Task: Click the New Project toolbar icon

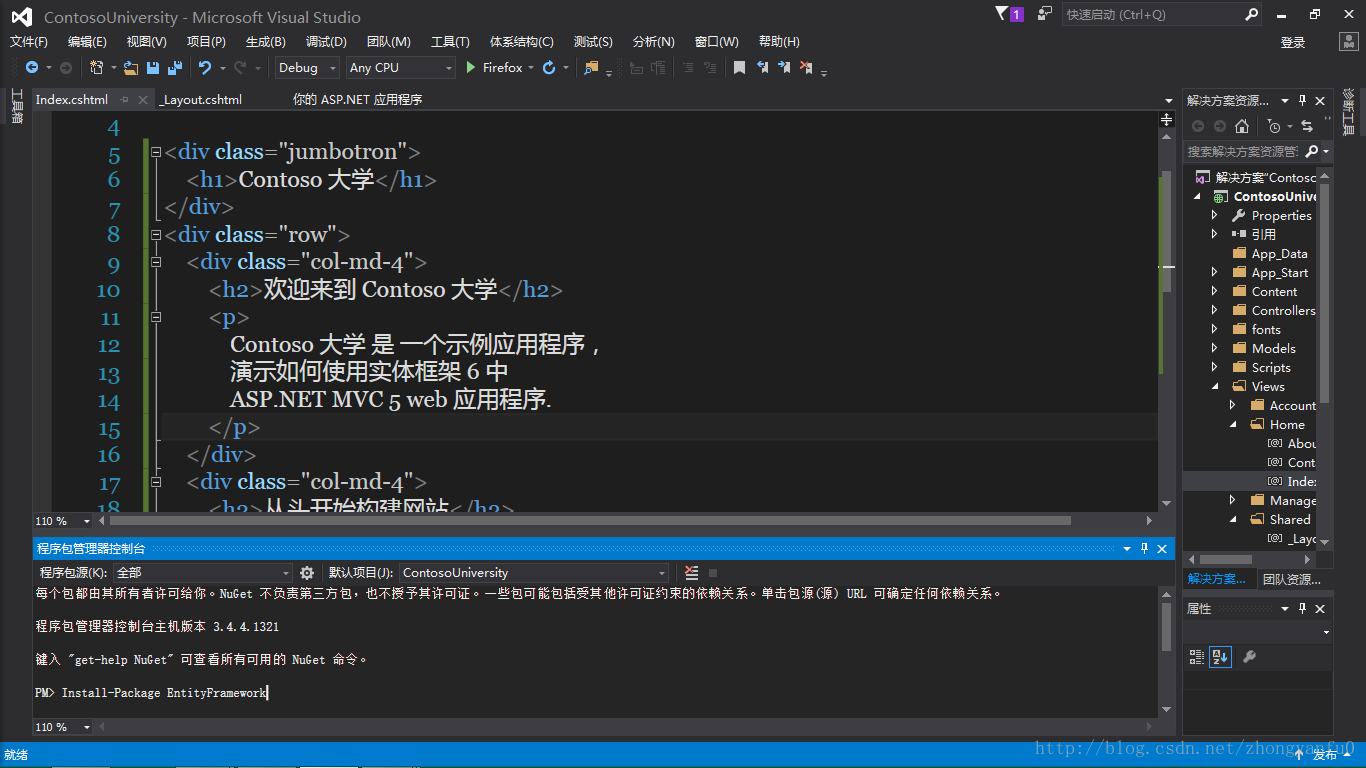Action: 96,68
